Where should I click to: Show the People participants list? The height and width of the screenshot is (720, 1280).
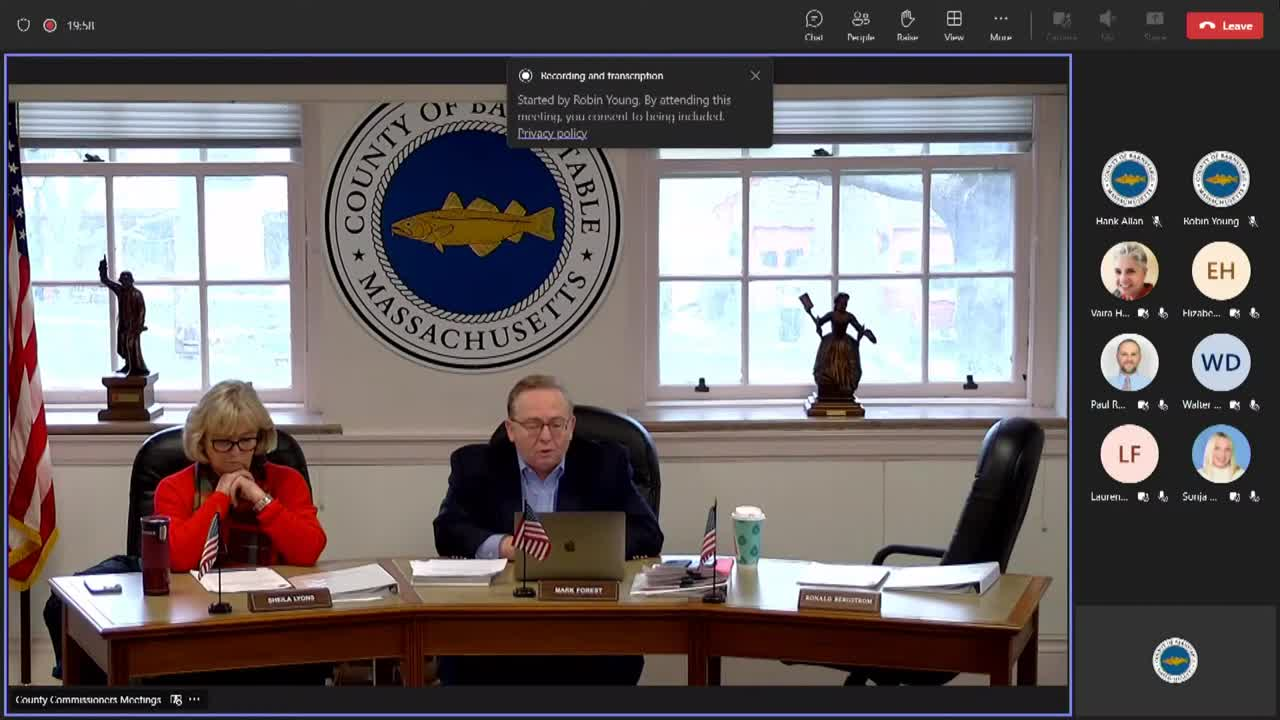(860, 25)
